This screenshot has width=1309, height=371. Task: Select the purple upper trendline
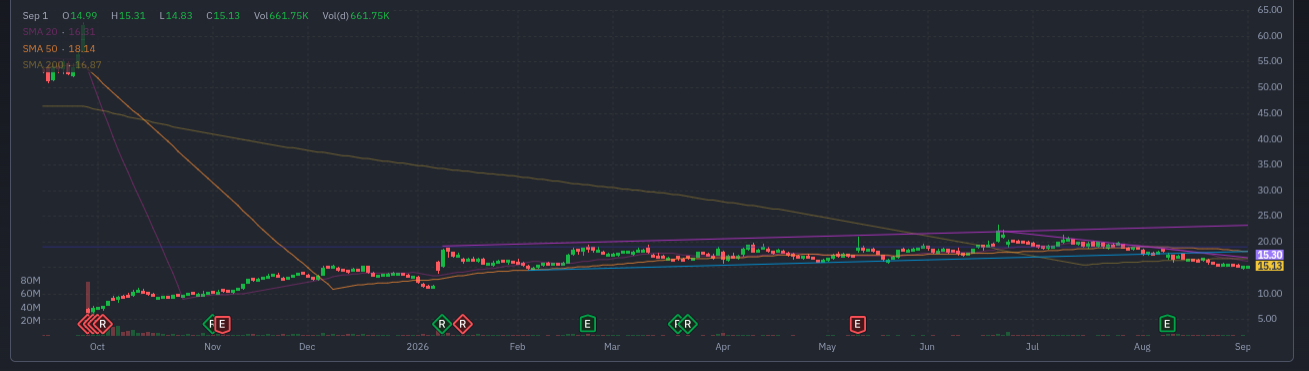pyautogui.click(x=845, y=236)
